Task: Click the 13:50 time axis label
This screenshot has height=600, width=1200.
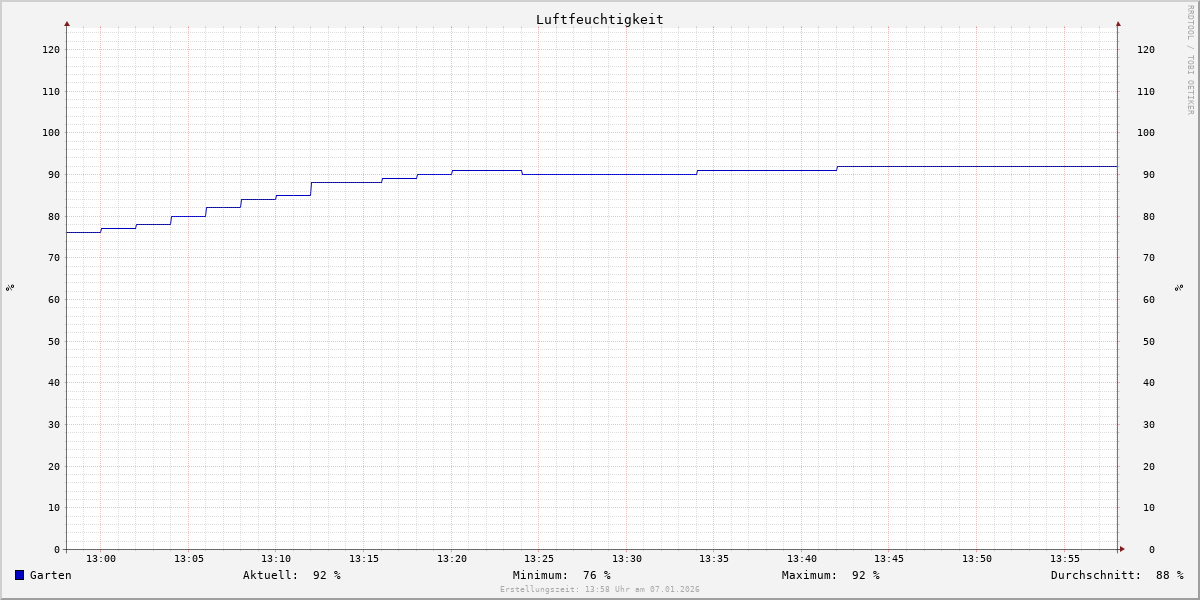Action: tap(977, 559)
